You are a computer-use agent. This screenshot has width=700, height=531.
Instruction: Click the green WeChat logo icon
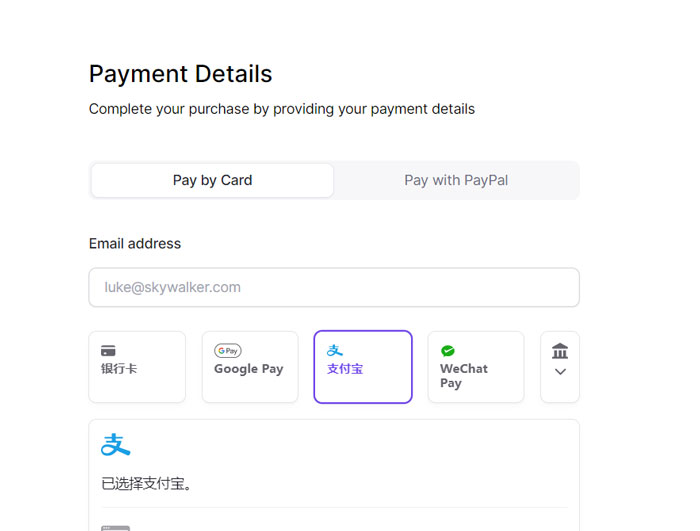pyautogui.click(x=448, y=351)
